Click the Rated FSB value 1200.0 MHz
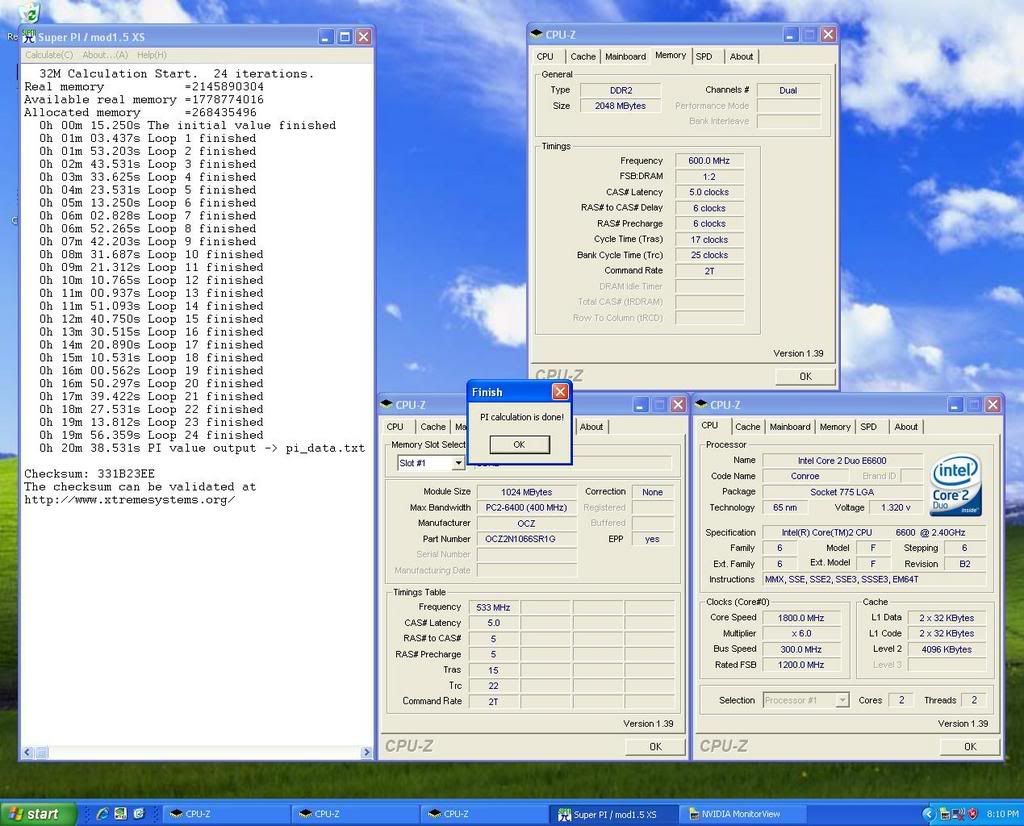 (x=801, y=665)
